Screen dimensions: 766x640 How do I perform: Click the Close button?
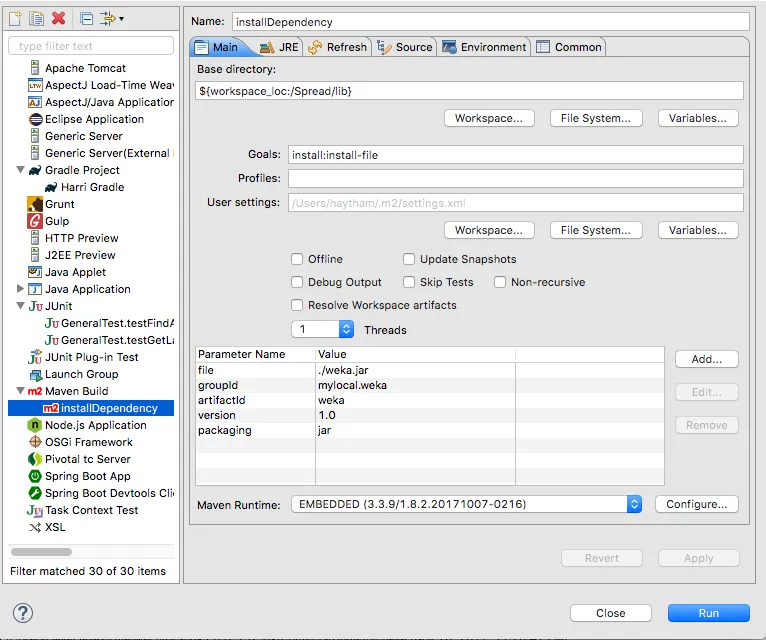[611, 613]
